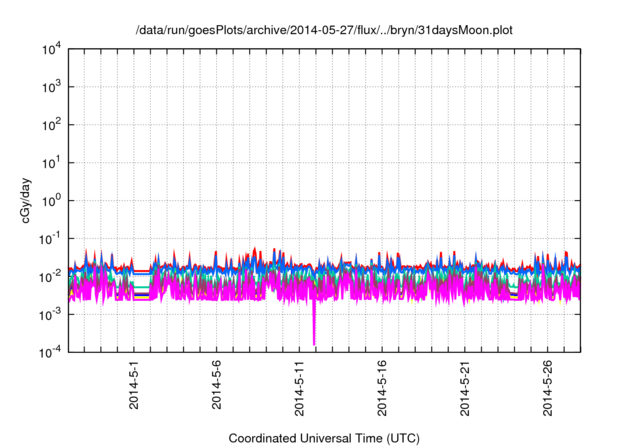Click the cGy/day y-axis label
The image size is (640, 448).
click(30, 200)
